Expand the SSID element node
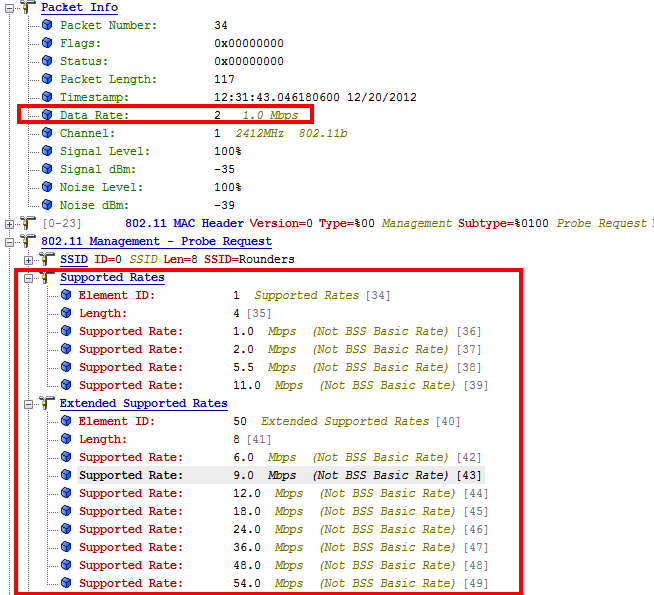The image size is (654, 595). point(28,261)
